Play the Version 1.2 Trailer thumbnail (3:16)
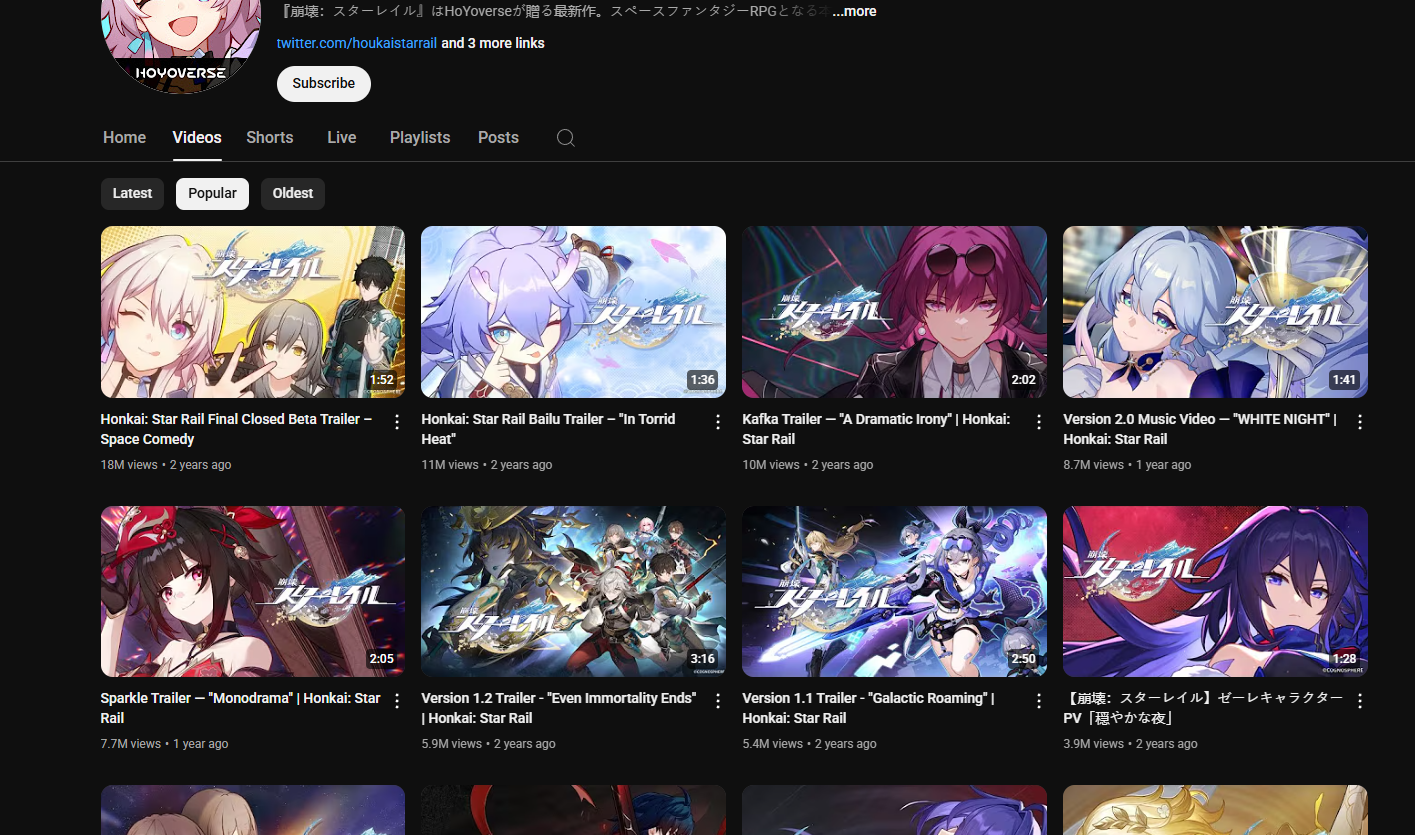 574,591
